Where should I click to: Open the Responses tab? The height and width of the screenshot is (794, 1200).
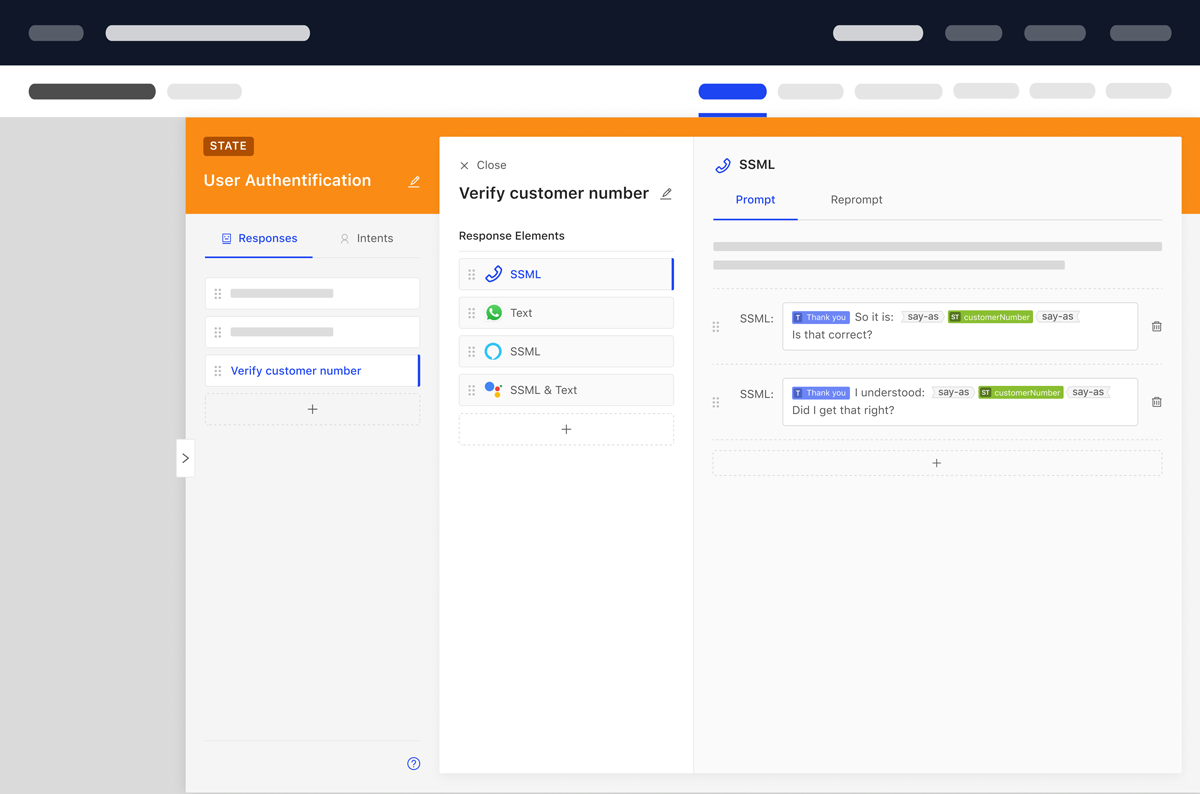click(259, 238)
